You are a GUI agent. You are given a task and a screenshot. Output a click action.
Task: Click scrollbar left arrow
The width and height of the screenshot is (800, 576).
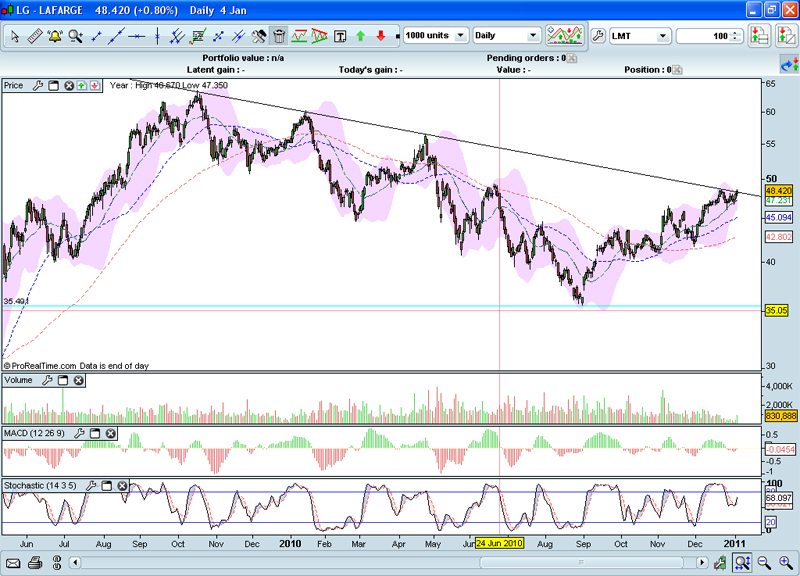pos(75,563)
